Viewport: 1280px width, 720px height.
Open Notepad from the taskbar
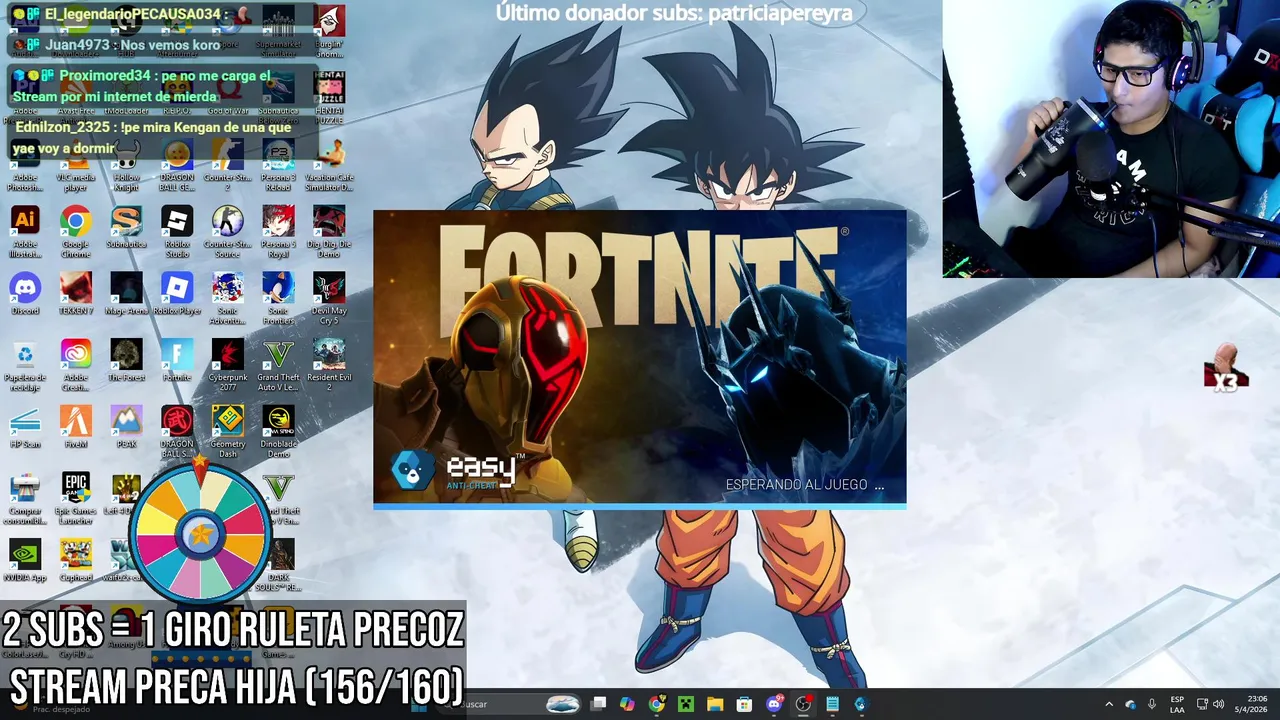[x=832, y=704]
